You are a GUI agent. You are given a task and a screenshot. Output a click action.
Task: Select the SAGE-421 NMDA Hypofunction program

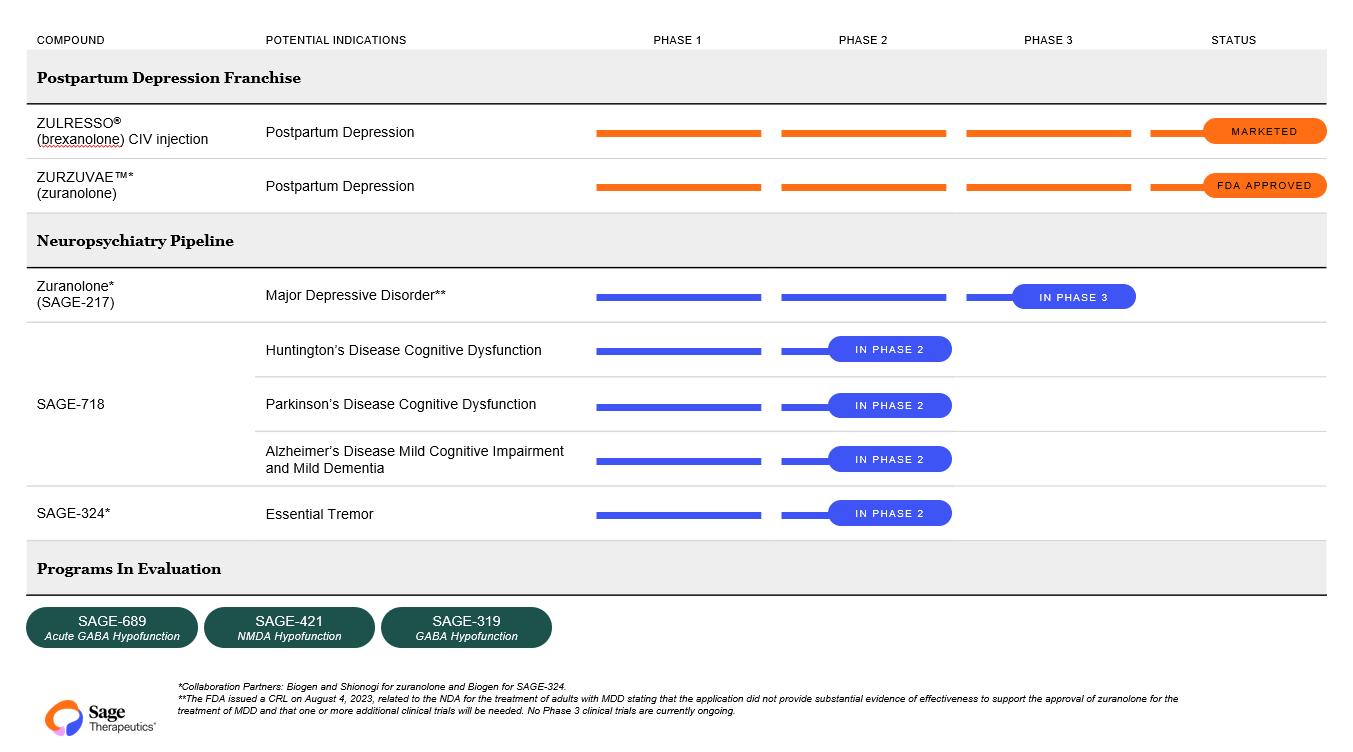[x=289, y=628]
